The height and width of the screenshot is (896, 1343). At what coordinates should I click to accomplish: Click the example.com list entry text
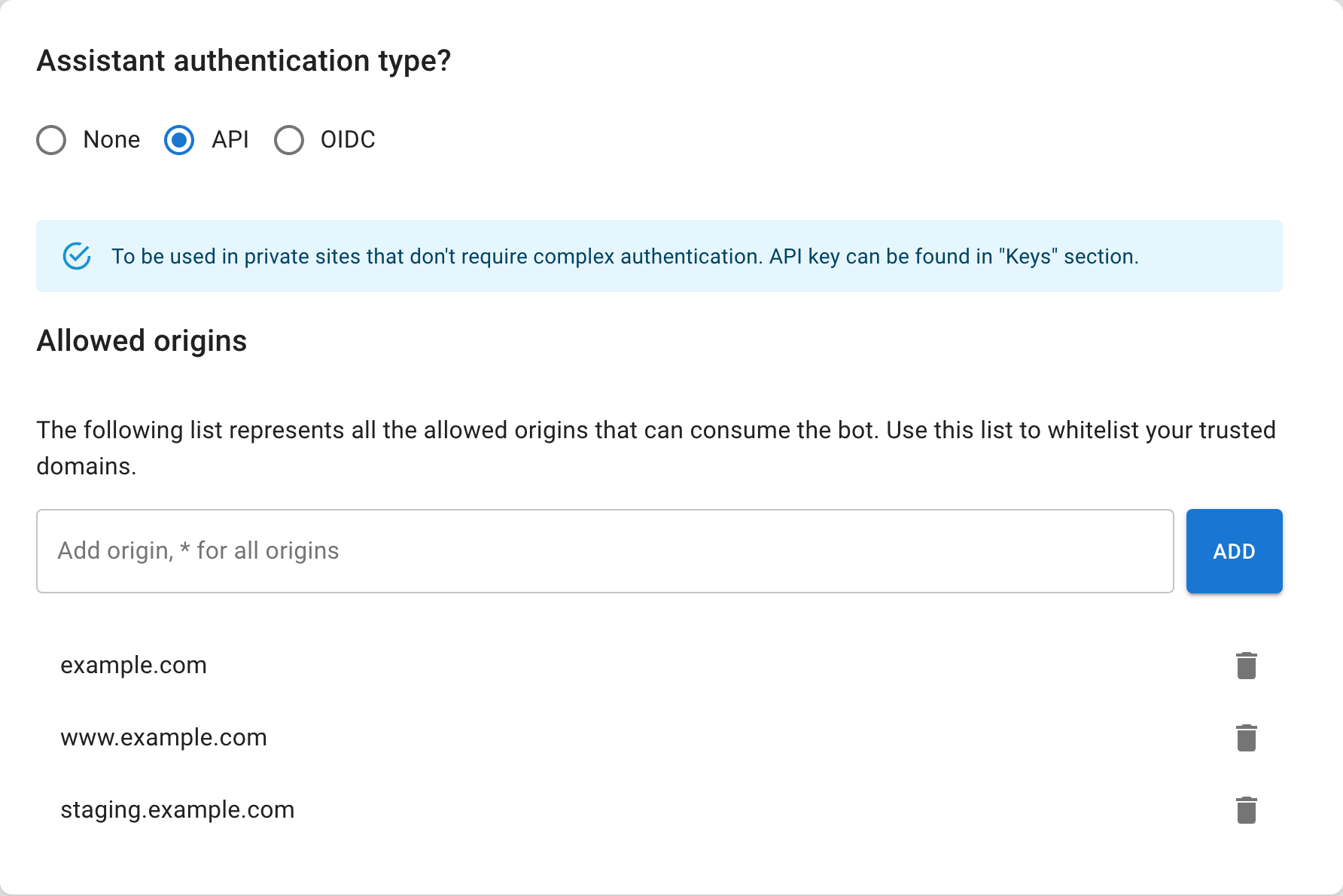[x=133, y=666]
